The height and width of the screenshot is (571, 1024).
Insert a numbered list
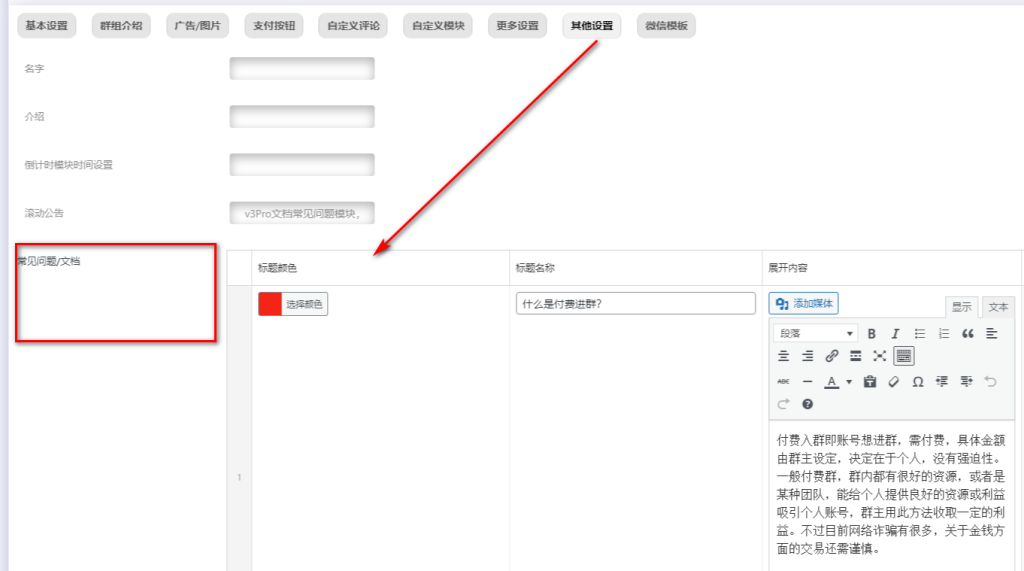click(x=944, y=334)
